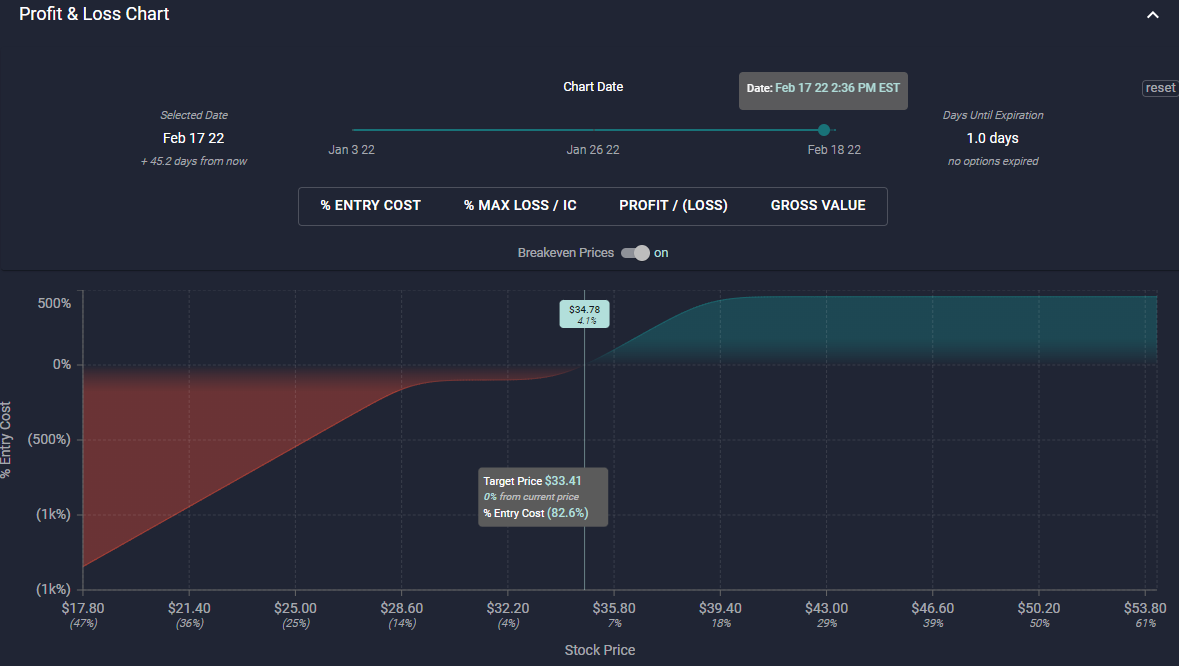Click the Feb 18 22 slider label
This screenshot has height=666, width=1179.
(x=834, y=150)
